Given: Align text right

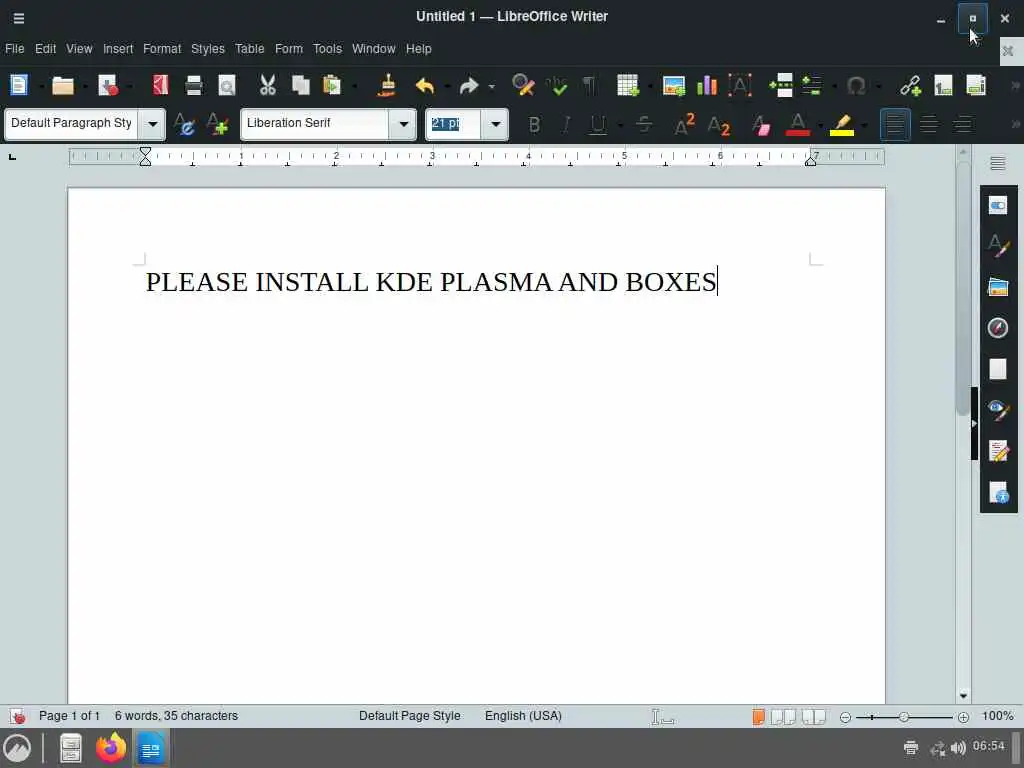Looking at the screenshot, I should coord(963,124).
